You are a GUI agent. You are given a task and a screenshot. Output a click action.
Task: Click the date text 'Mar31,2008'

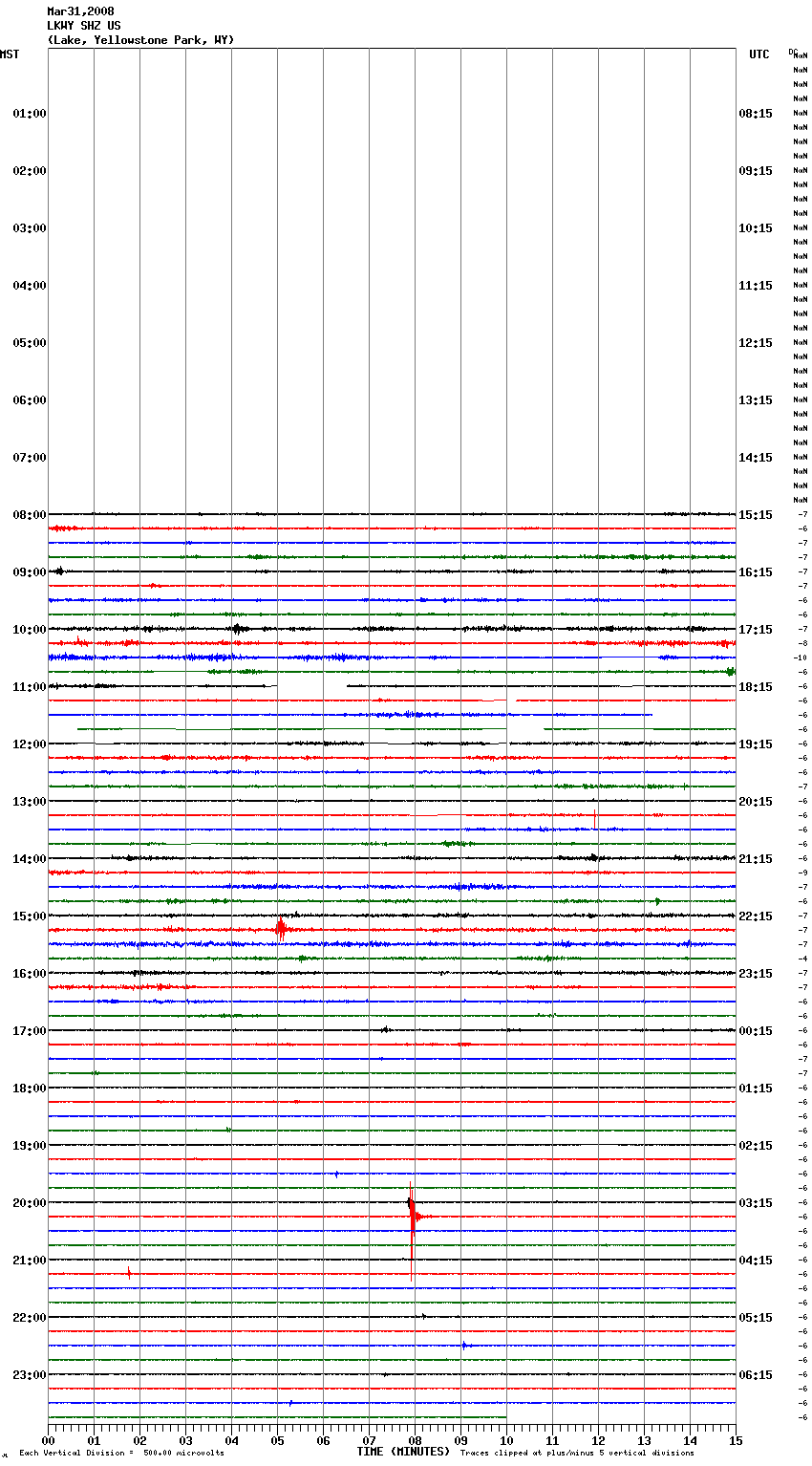(x=80, y=11)
